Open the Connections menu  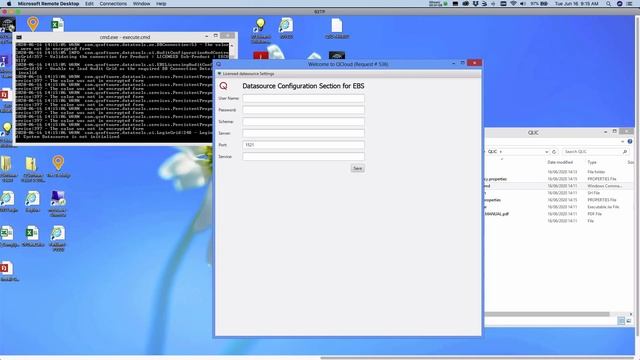pyautogui.click(x=113, y=4)
